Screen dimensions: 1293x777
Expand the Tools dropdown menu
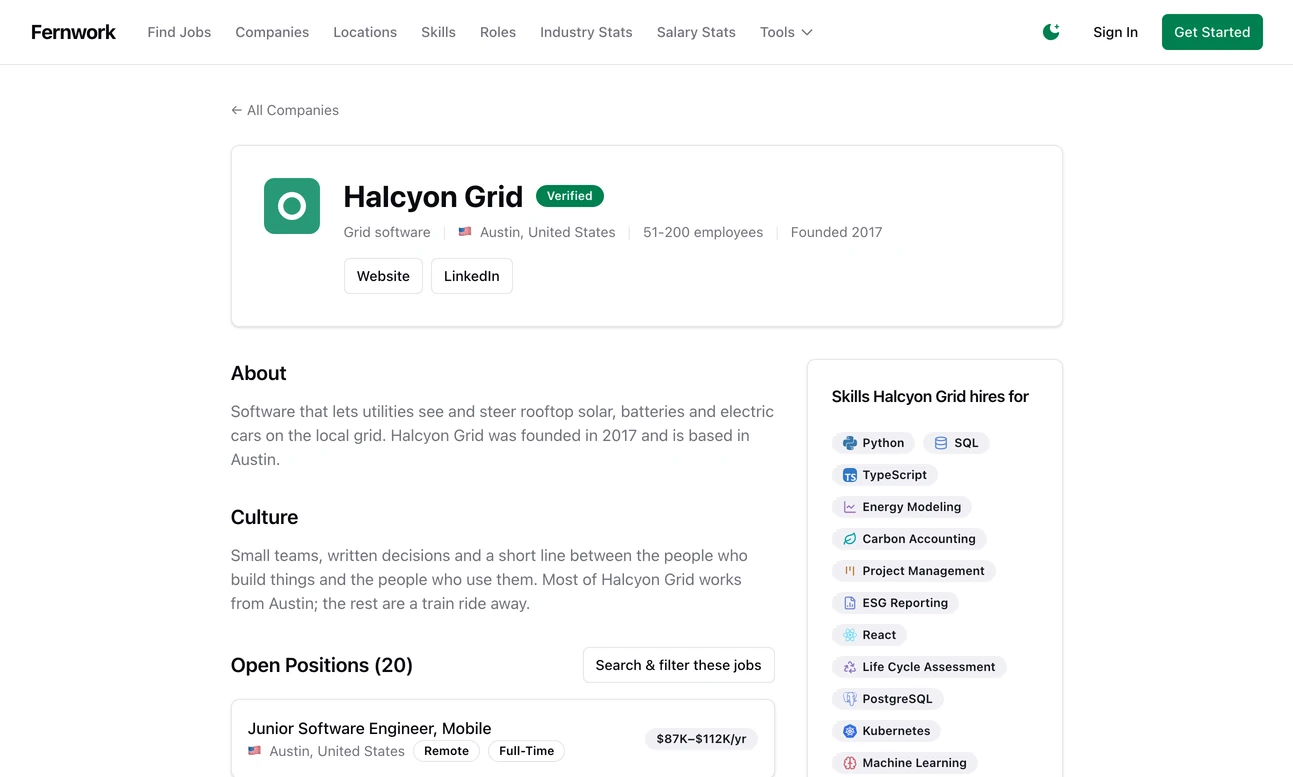[786, 32]
